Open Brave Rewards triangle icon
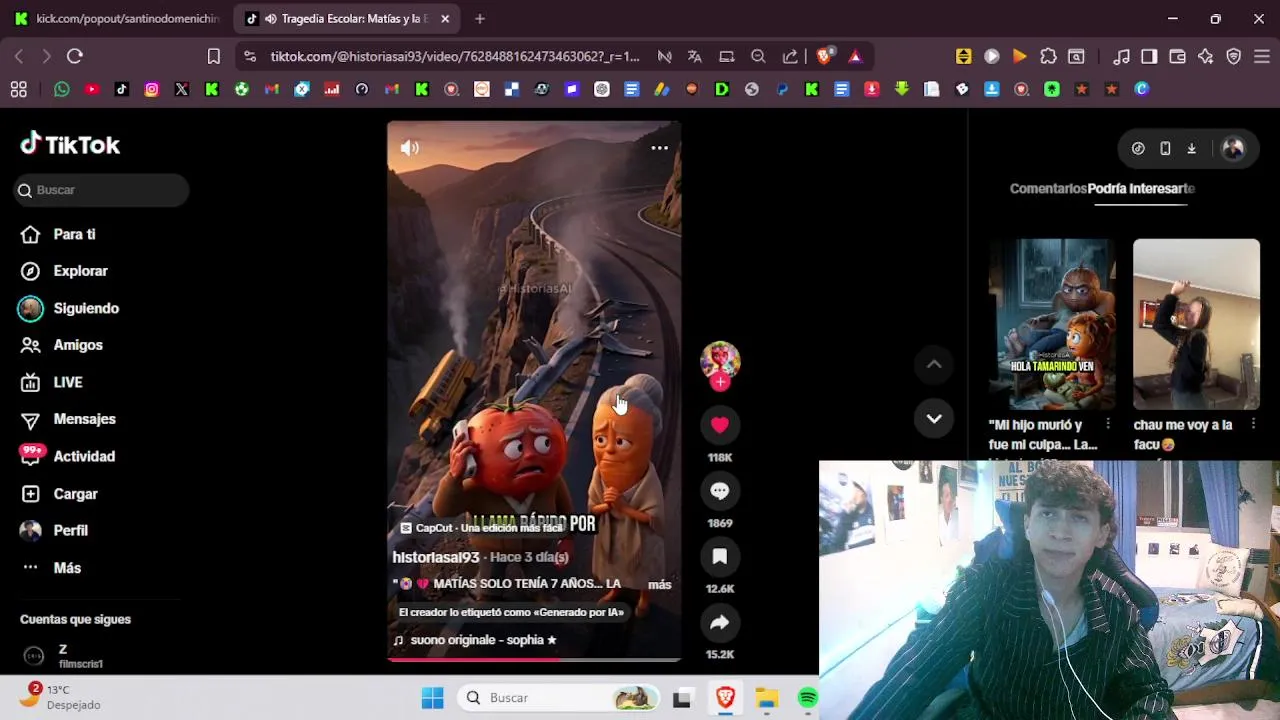Screen dimensions: 1280x720 point(855,56)
